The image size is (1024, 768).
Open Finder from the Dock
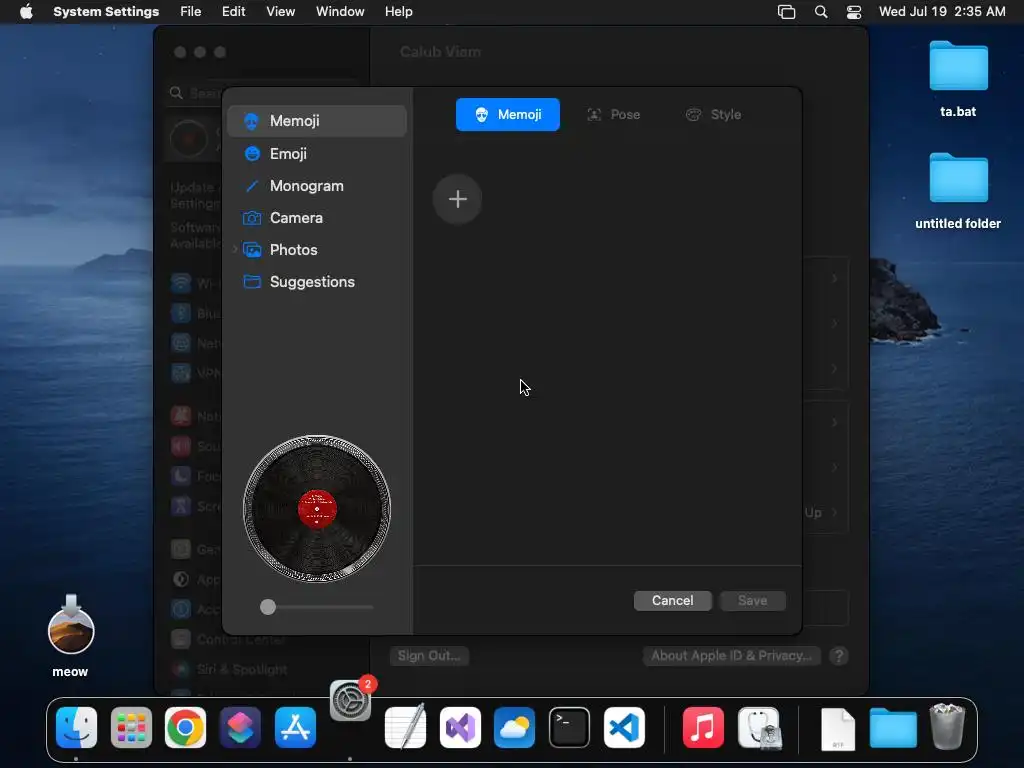(x=76, y=728)
